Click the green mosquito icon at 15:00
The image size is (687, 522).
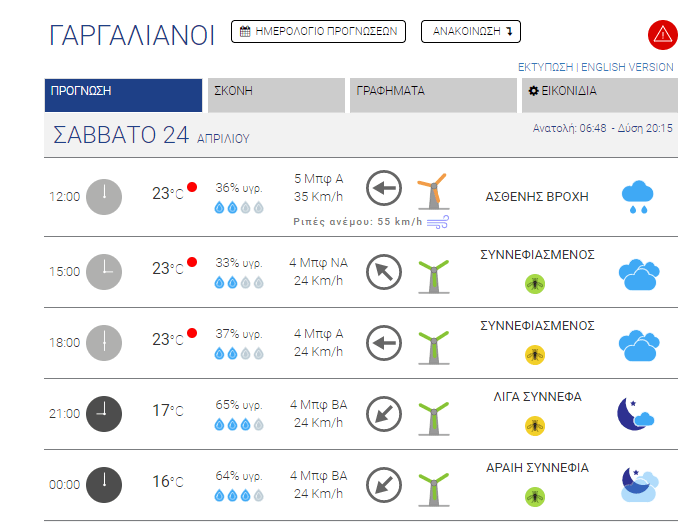click(x=535, y=284)
